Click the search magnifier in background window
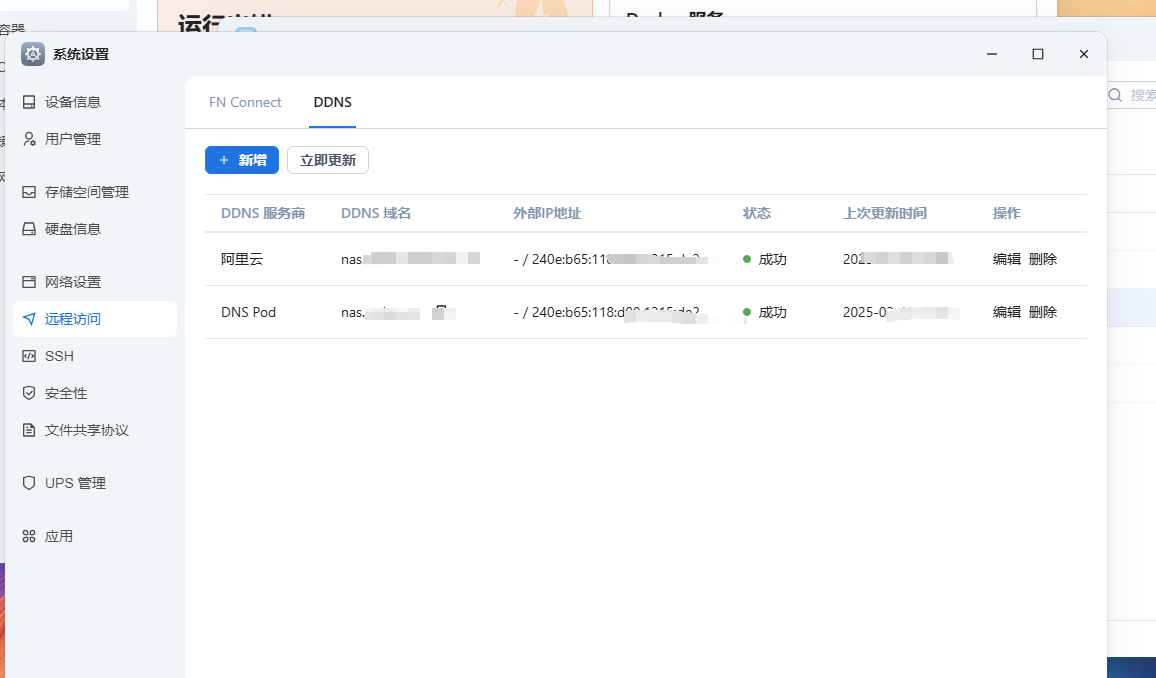This screenshot has width=1156, height=678. 1115,95
